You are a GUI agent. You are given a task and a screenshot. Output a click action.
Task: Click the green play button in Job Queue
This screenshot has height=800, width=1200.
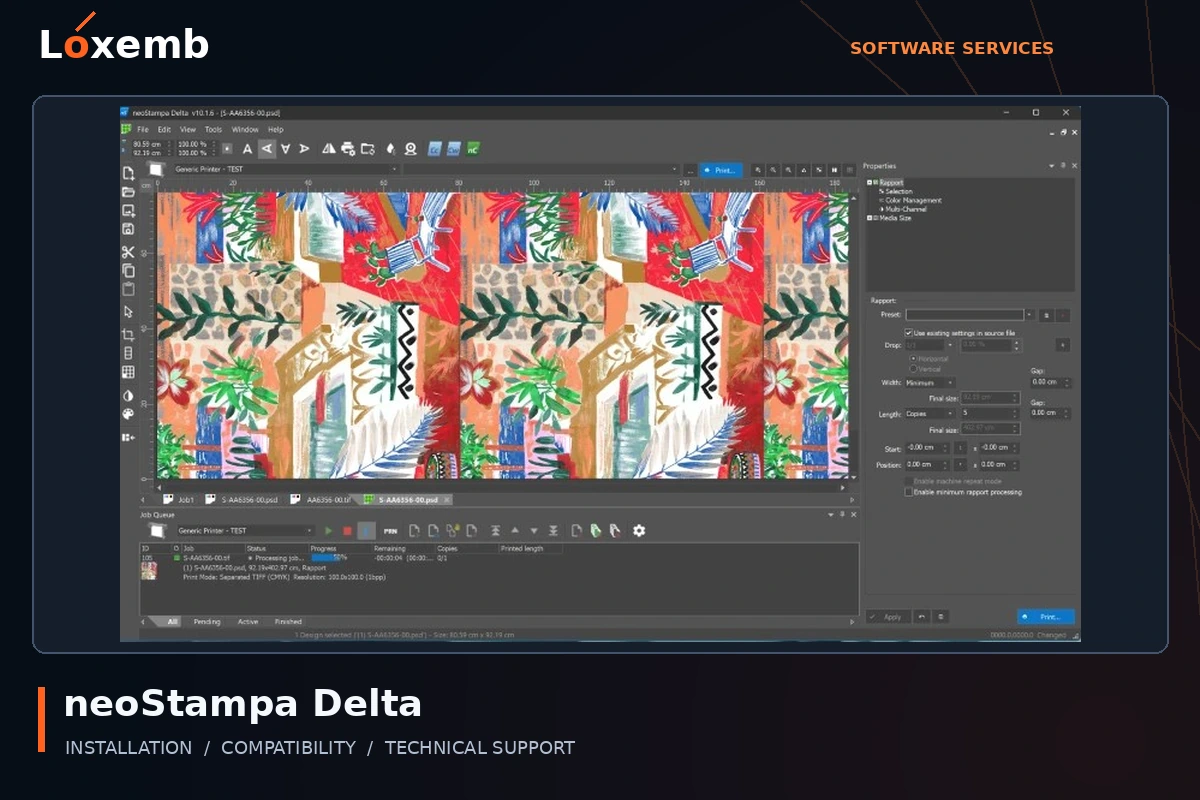pos(329,531)
